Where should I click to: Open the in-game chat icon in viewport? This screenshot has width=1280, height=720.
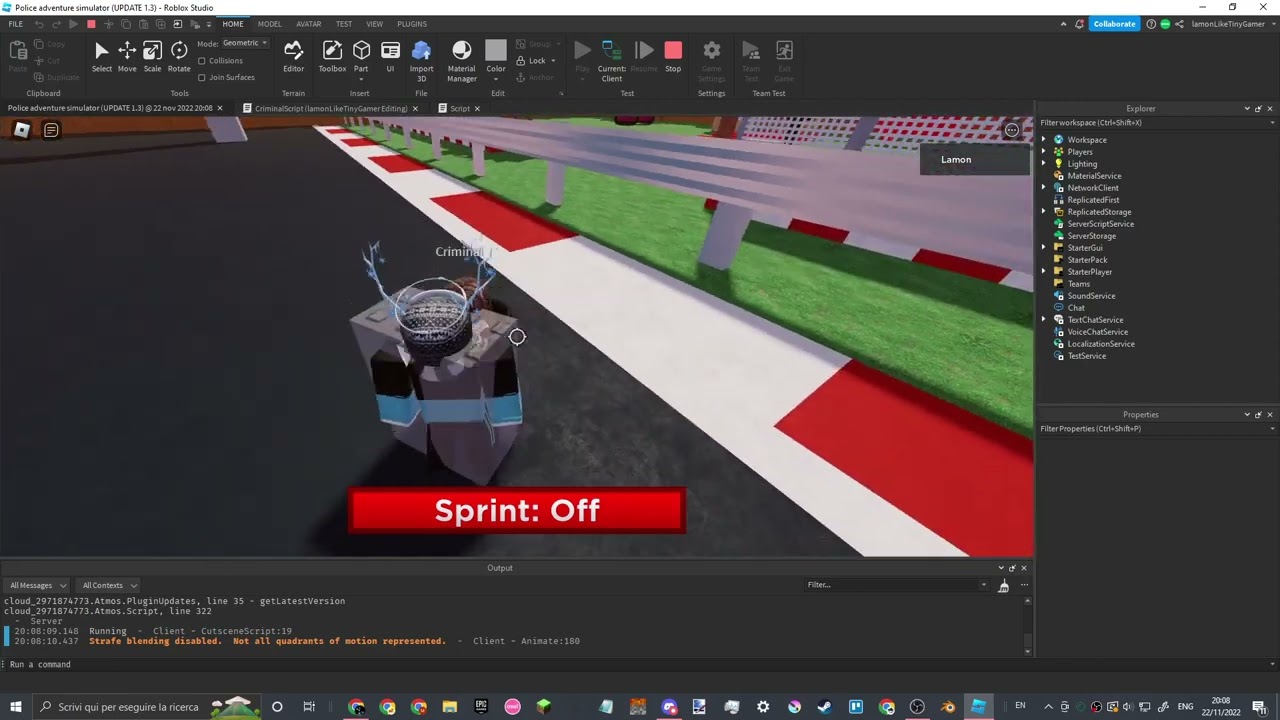(x=51, y=130)
